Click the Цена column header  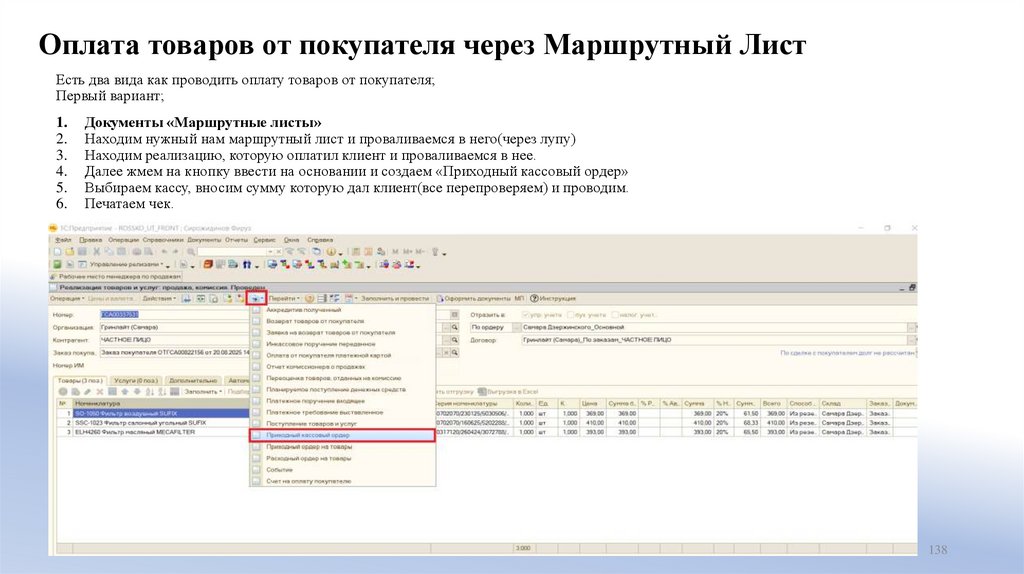[x=592, y=404]
